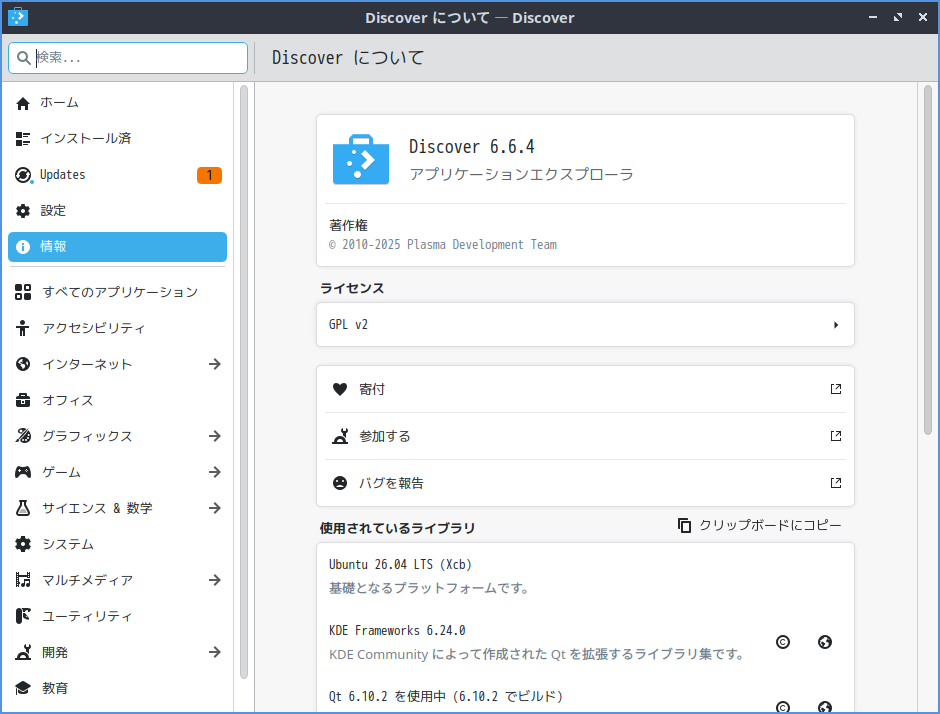Click the サイエンス & 数学 flask icon
The height and width of the screenshot is (714, 940).
tap(23, 508)
